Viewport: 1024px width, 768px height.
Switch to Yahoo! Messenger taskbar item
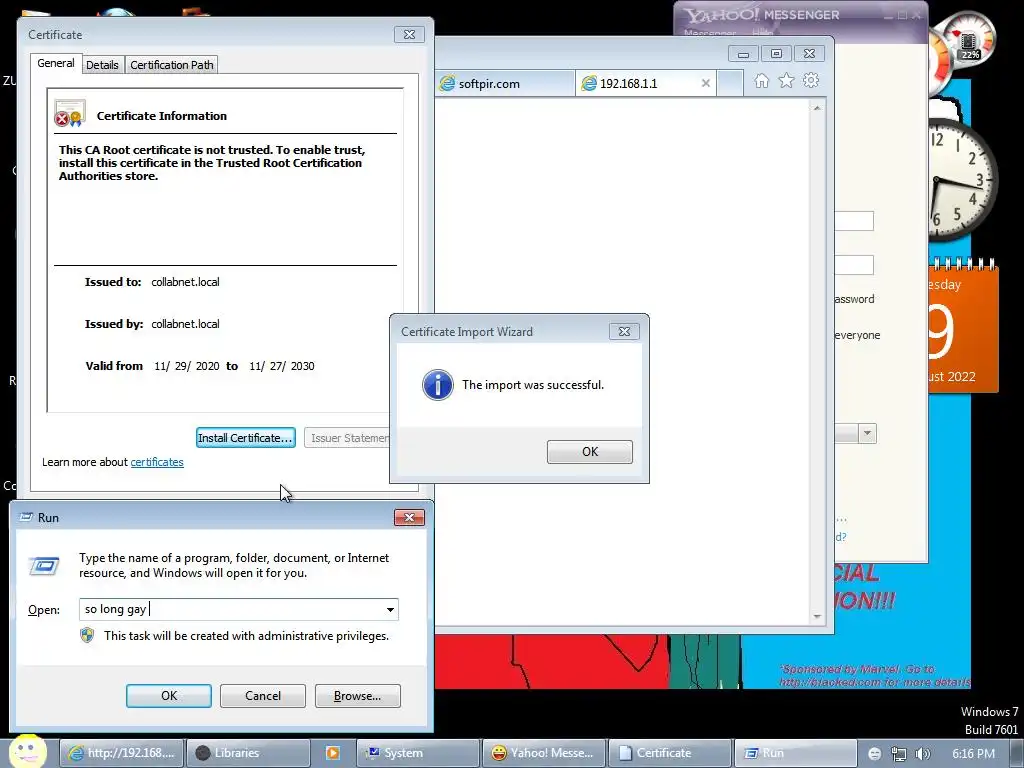click(543, 753)
